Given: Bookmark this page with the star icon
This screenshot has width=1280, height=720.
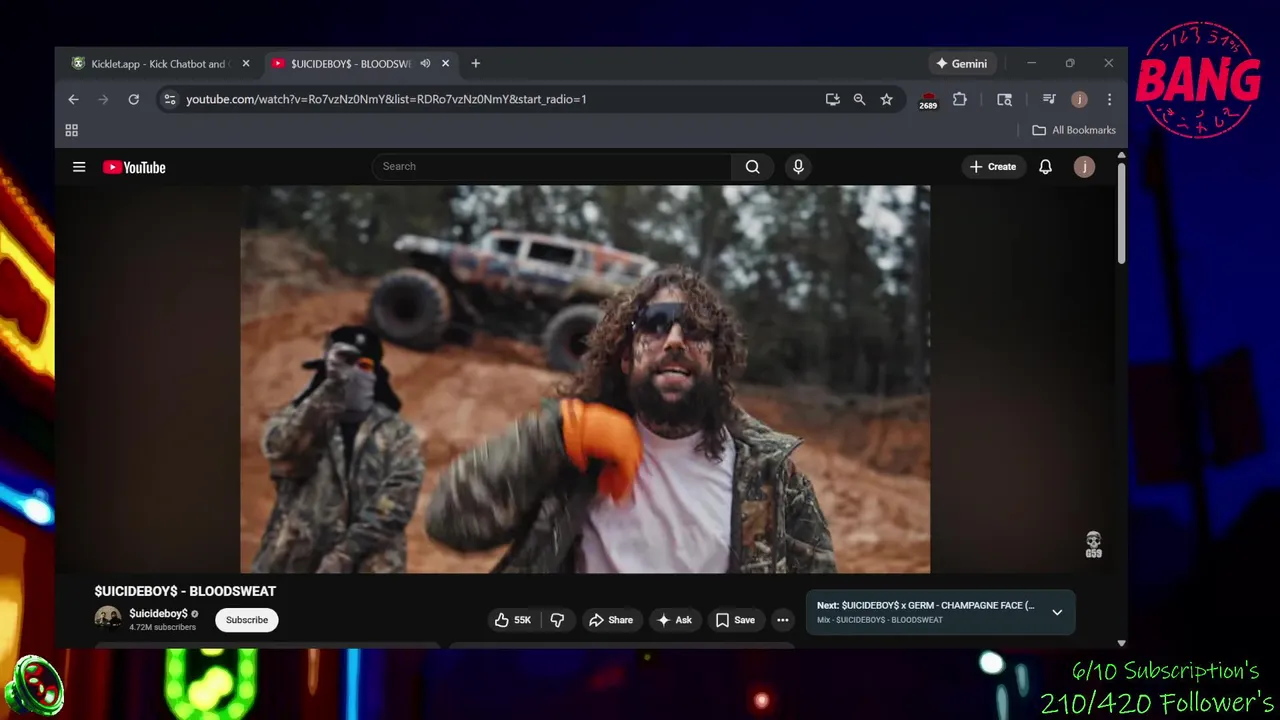Looking at the screenshot, I should (886, 99).
